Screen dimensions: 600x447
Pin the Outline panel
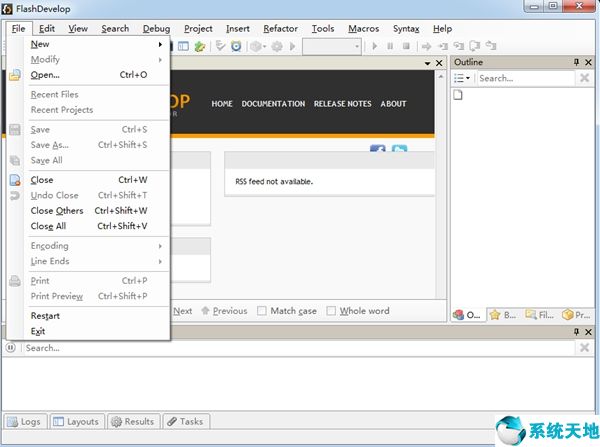pyautogui.click(x=576, y=62)
